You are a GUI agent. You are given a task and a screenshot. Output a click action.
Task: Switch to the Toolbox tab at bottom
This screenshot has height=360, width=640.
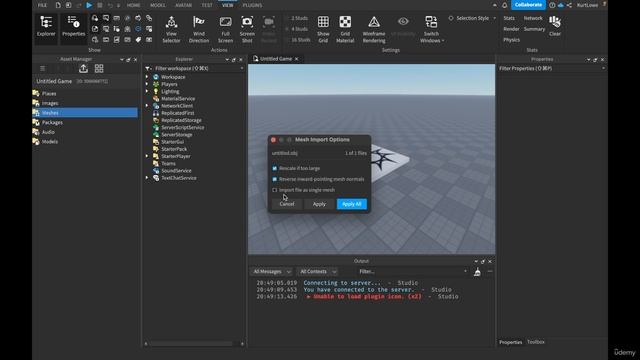(x=536, y=342)
